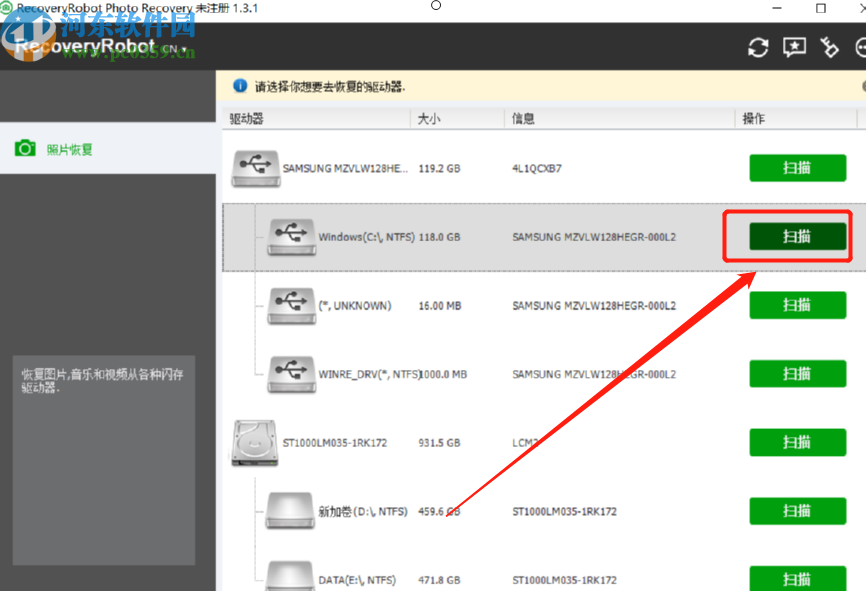Click the 118.0 GB size value
Image resolution: width=866 pixels, height=591 pixels.
coord(439,237)
